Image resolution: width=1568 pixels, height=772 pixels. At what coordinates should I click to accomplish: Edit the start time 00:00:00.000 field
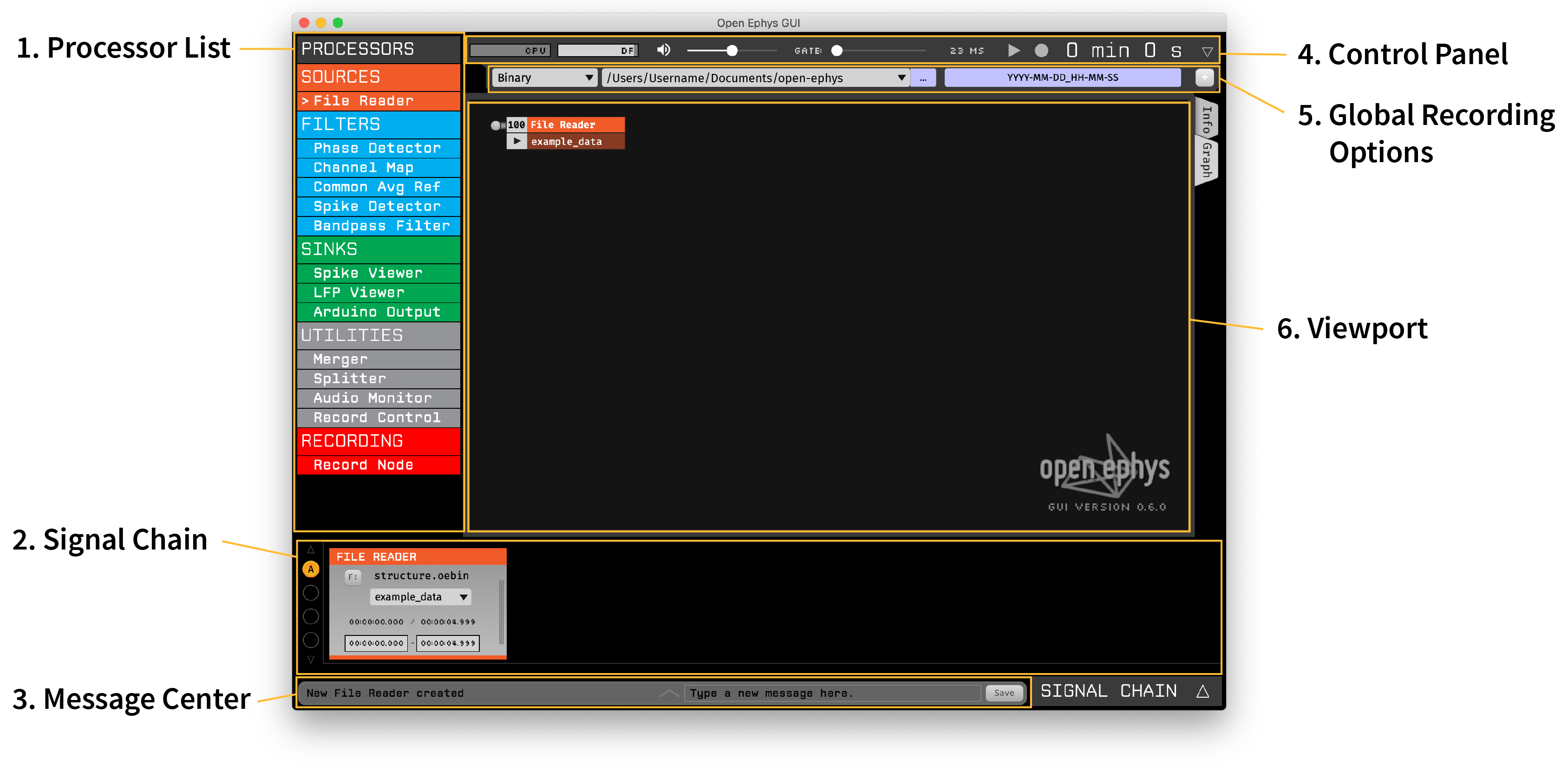[376, 643]
